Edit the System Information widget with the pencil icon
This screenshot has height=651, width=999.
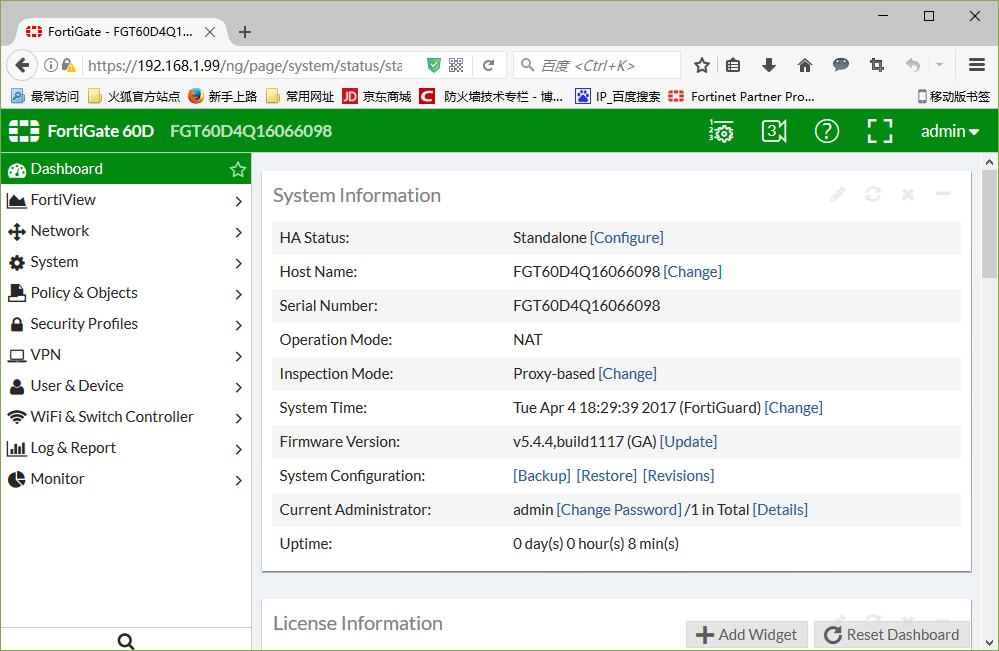(x=838, y=194)
